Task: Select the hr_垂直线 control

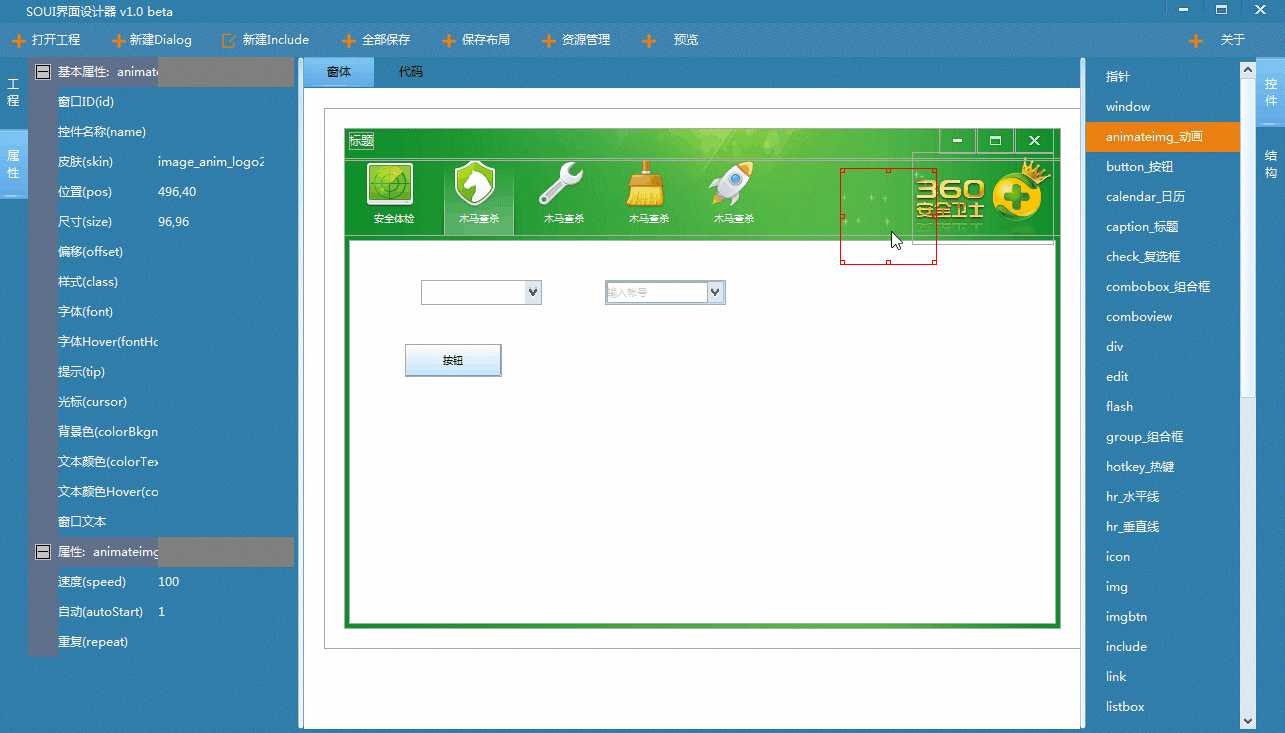Action: click(x=1162, y=527)
